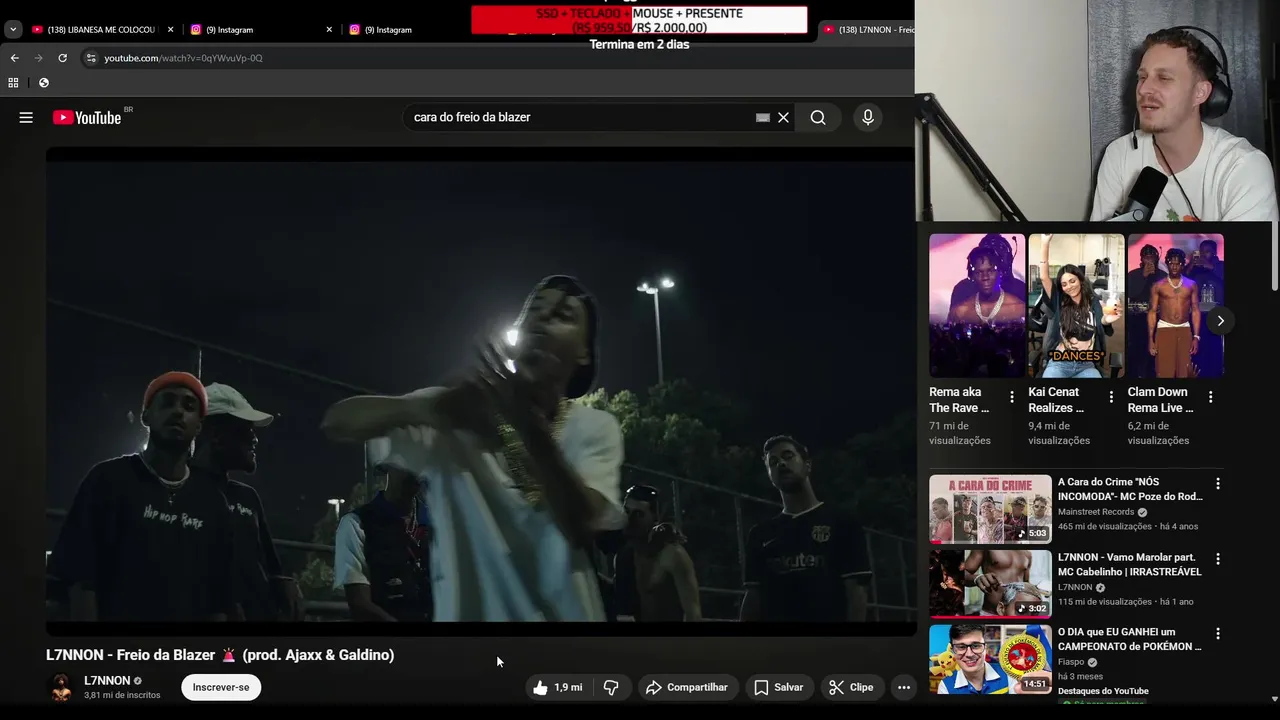Open the YouTube hamburger guide menu
The image size is (1280, 720).
tap(26, 117)
